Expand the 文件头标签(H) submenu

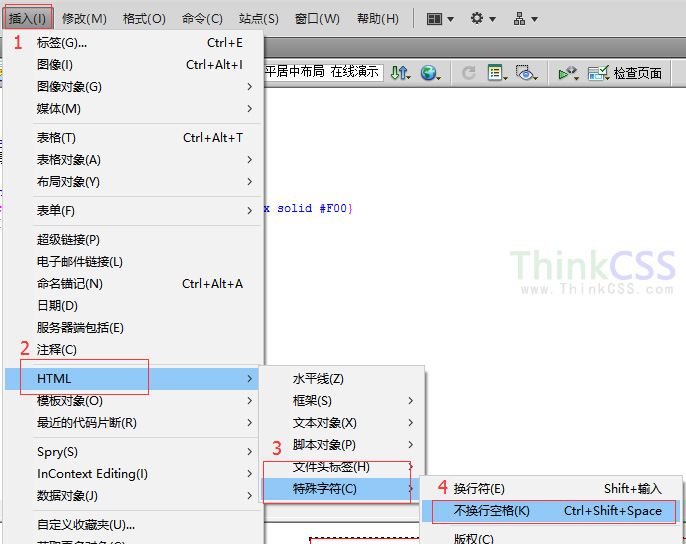coord(342,467)
